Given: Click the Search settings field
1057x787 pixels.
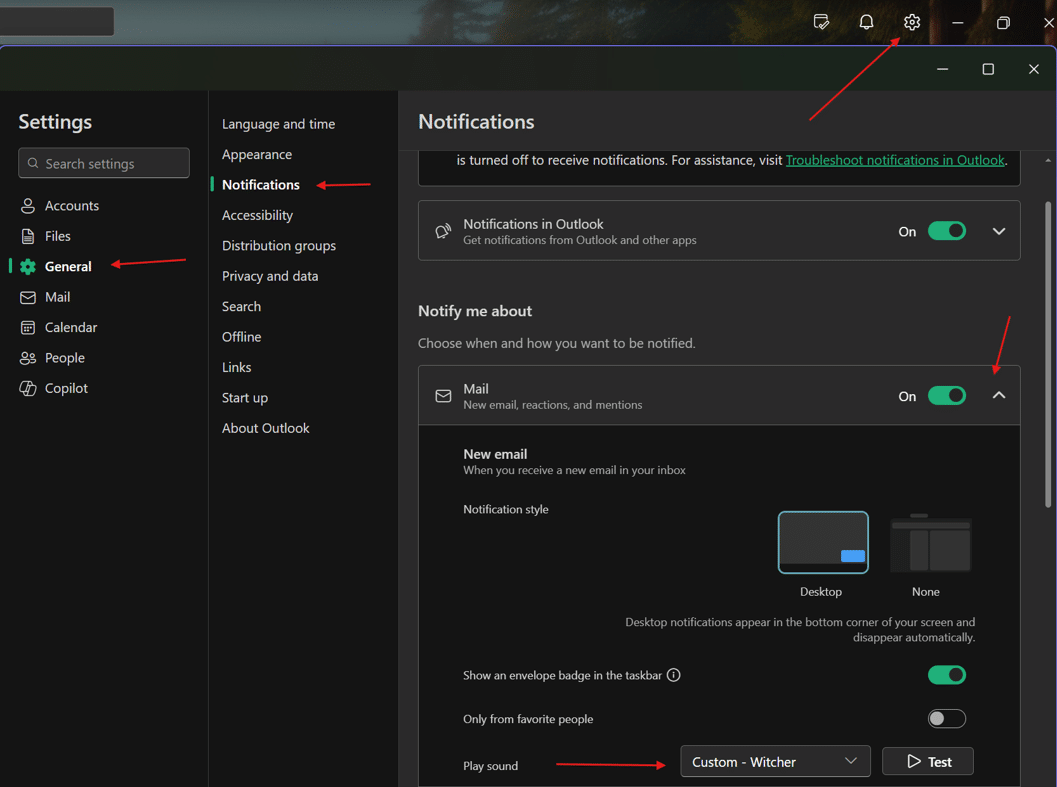Looking at the screenshot, I should point(104,163).
